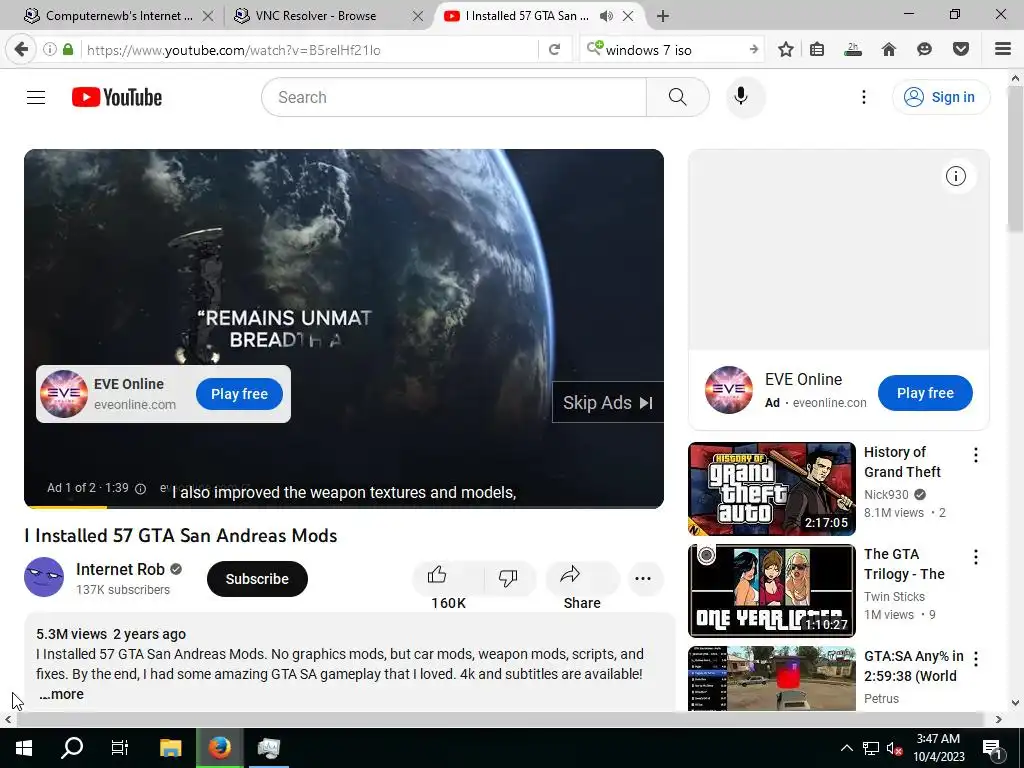Reload the page with the refresh icon
1024x768 pixels.
554,50
